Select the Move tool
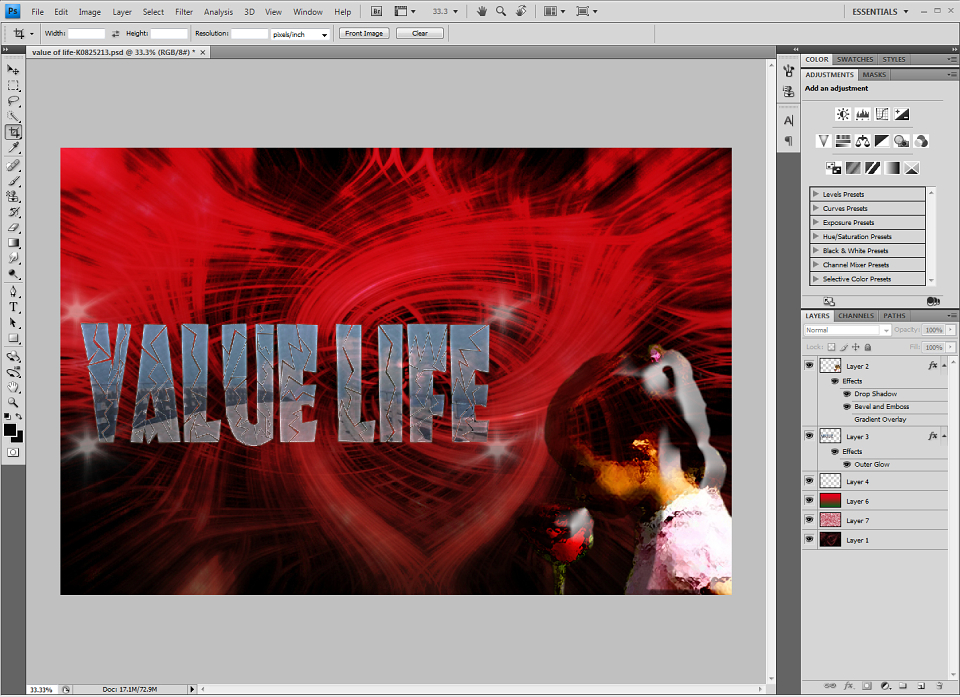Screen dimensions: 960x697 coord(13,70)
